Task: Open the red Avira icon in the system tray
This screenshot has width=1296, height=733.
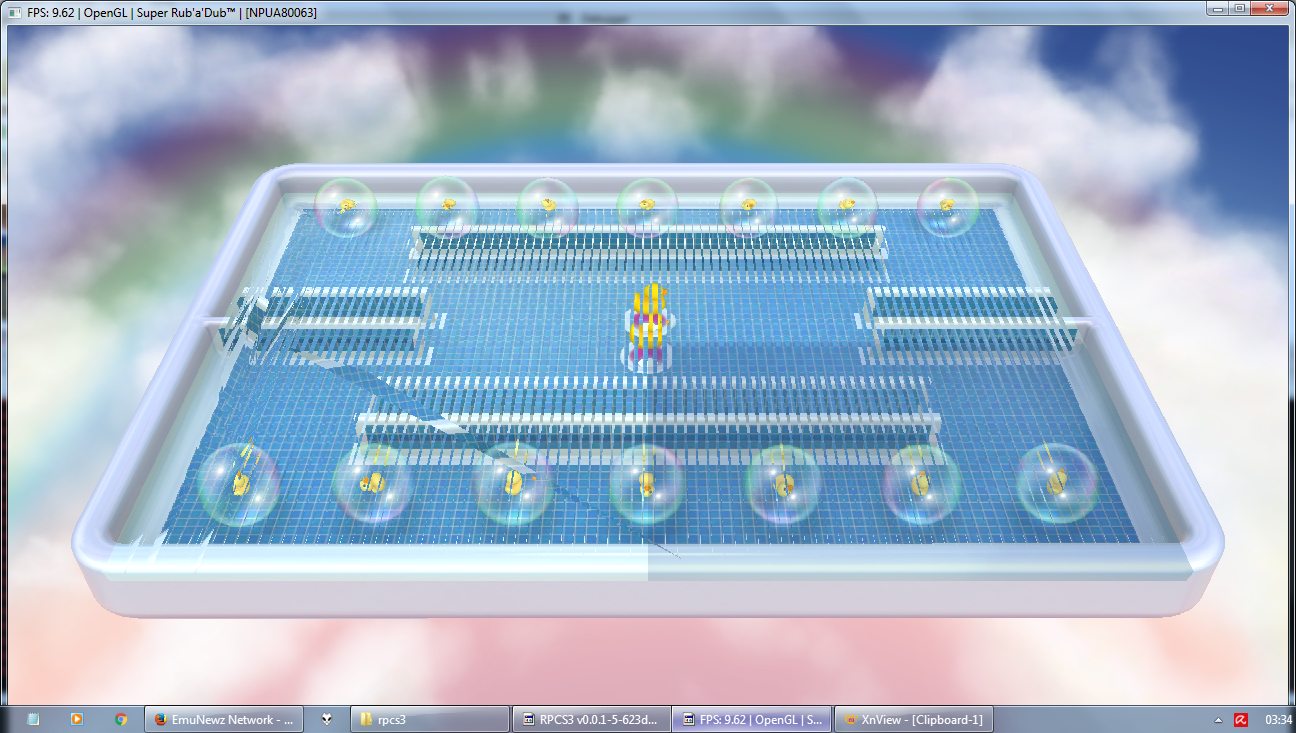Action: tap(1240, 718)
